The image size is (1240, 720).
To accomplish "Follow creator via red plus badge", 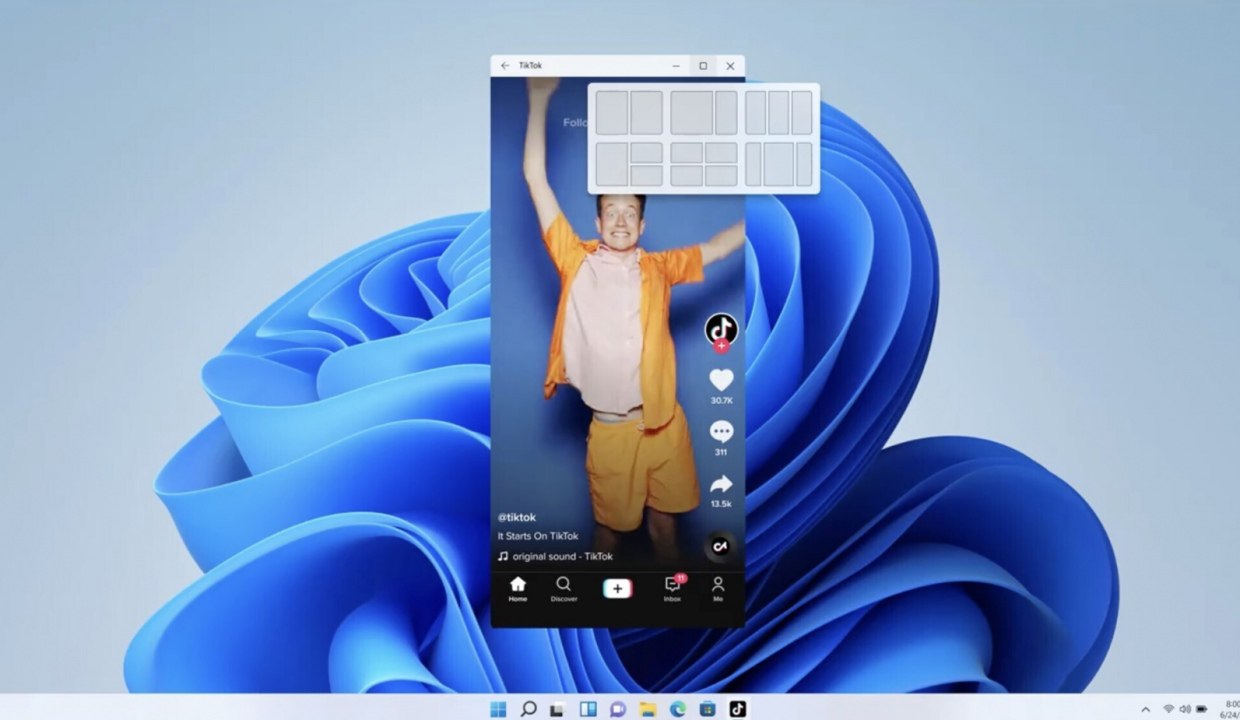I will pyautogui.click(x=721, y=346).
